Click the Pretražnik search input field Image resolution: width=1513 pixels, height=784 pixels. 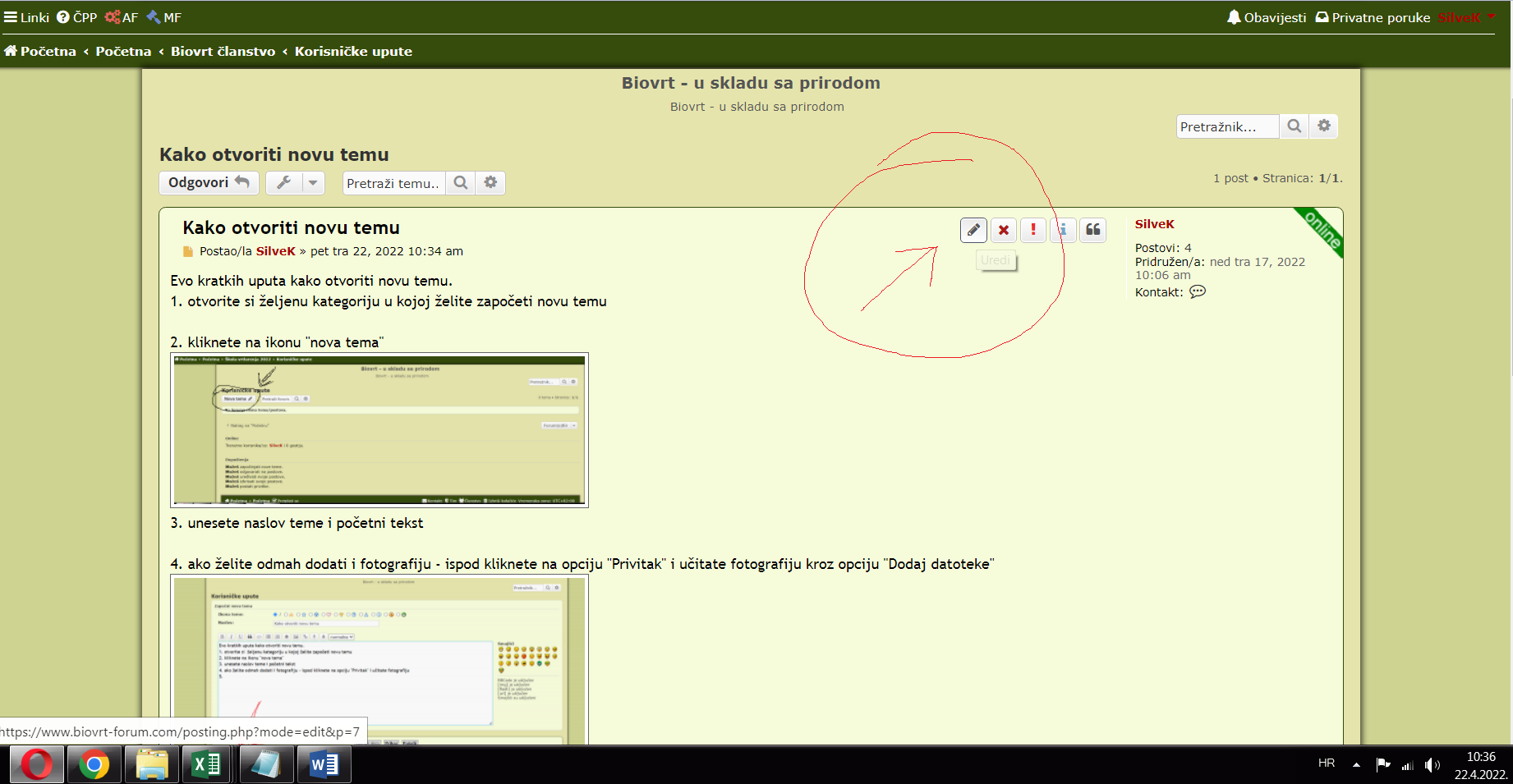click(1227, 126)
